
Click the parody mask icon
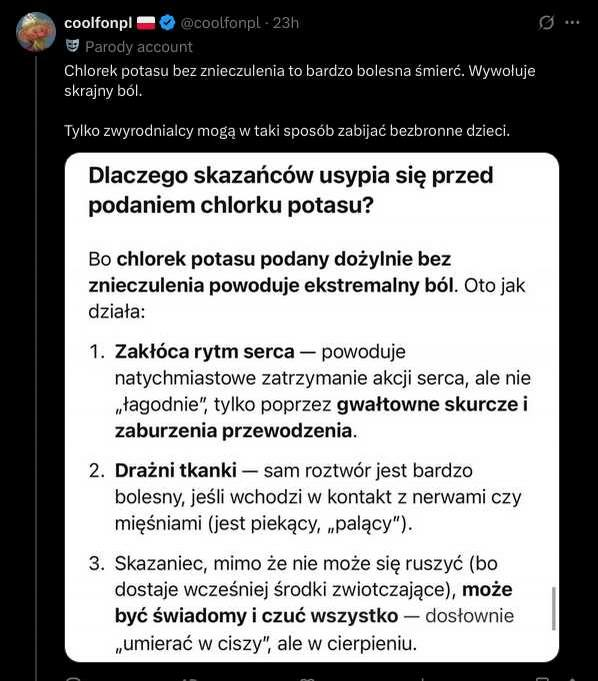coord(72,46)
